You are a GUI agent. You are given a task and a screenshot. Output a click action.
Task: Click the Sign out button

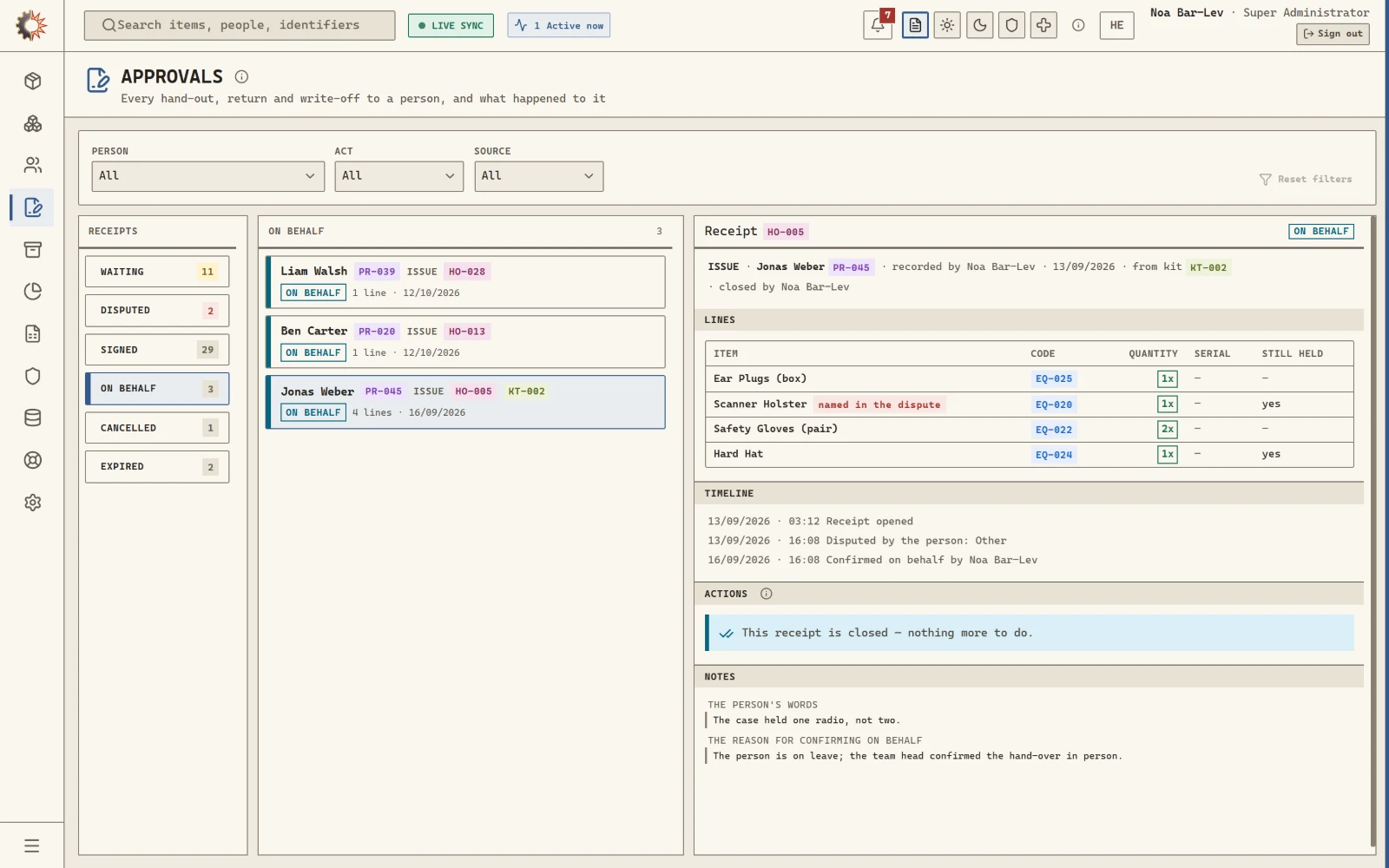tap(1333, 34)
